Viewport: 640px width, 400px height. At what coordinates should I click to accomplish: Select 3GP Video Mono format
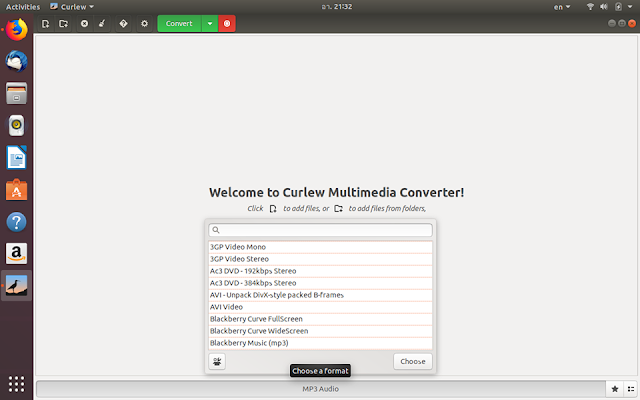click(320, 247)
